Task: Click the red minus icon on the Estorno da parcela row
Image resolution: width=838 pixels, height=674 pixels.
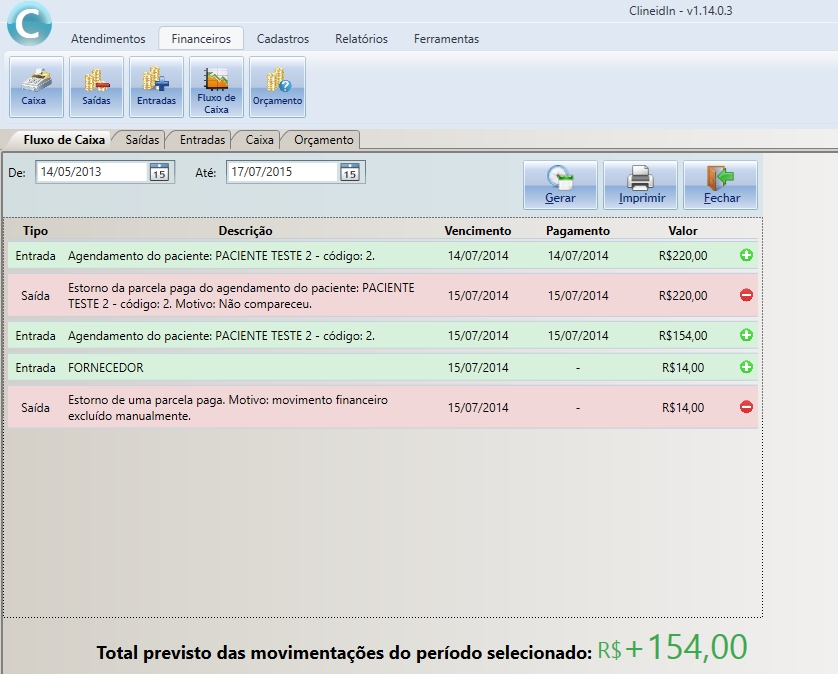Action: 749,294
